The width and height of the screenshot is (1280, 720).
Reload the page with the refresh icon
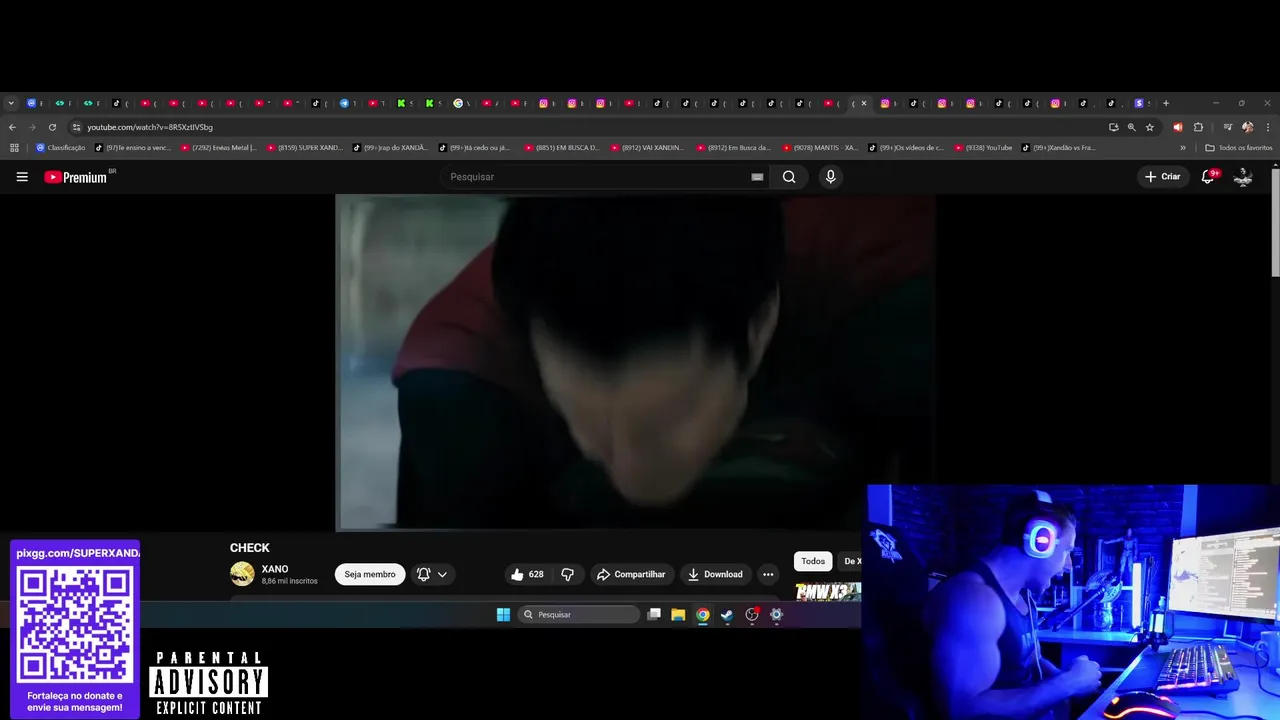[52, 127]
